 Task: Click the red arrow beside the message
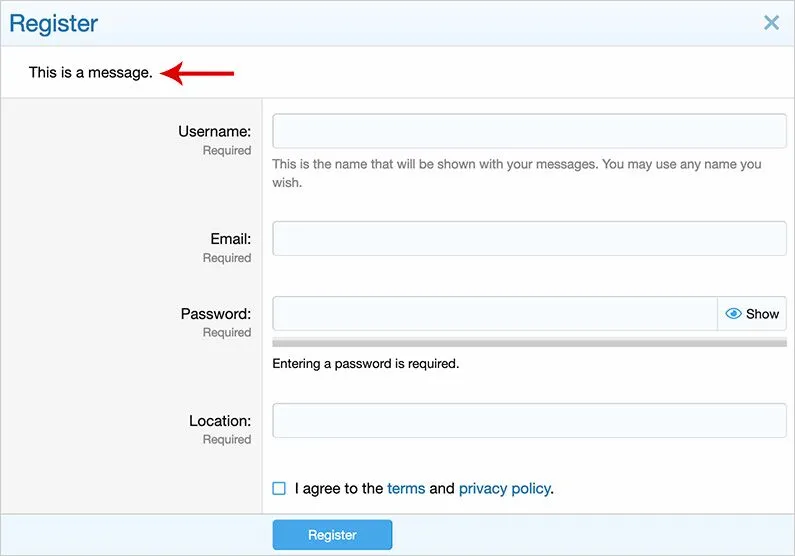(x=198, y=73)
